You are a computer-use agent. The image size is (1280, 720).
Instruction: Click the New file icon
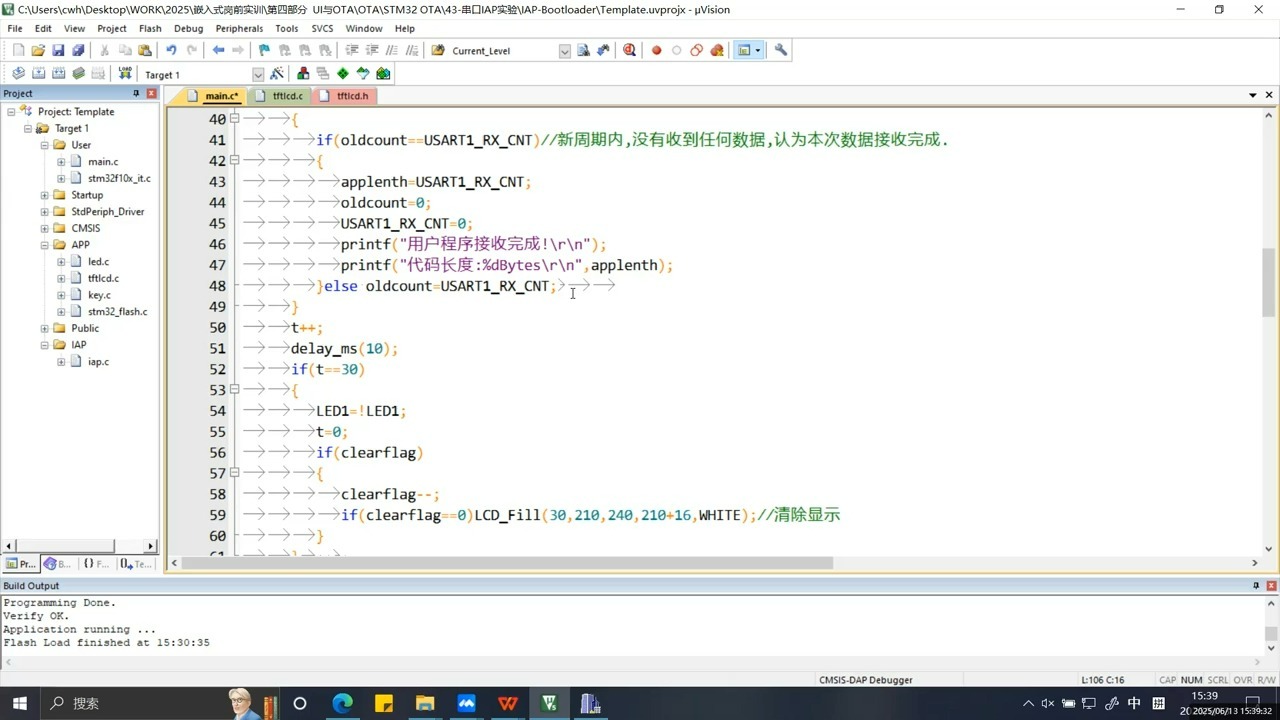(18, 50)
